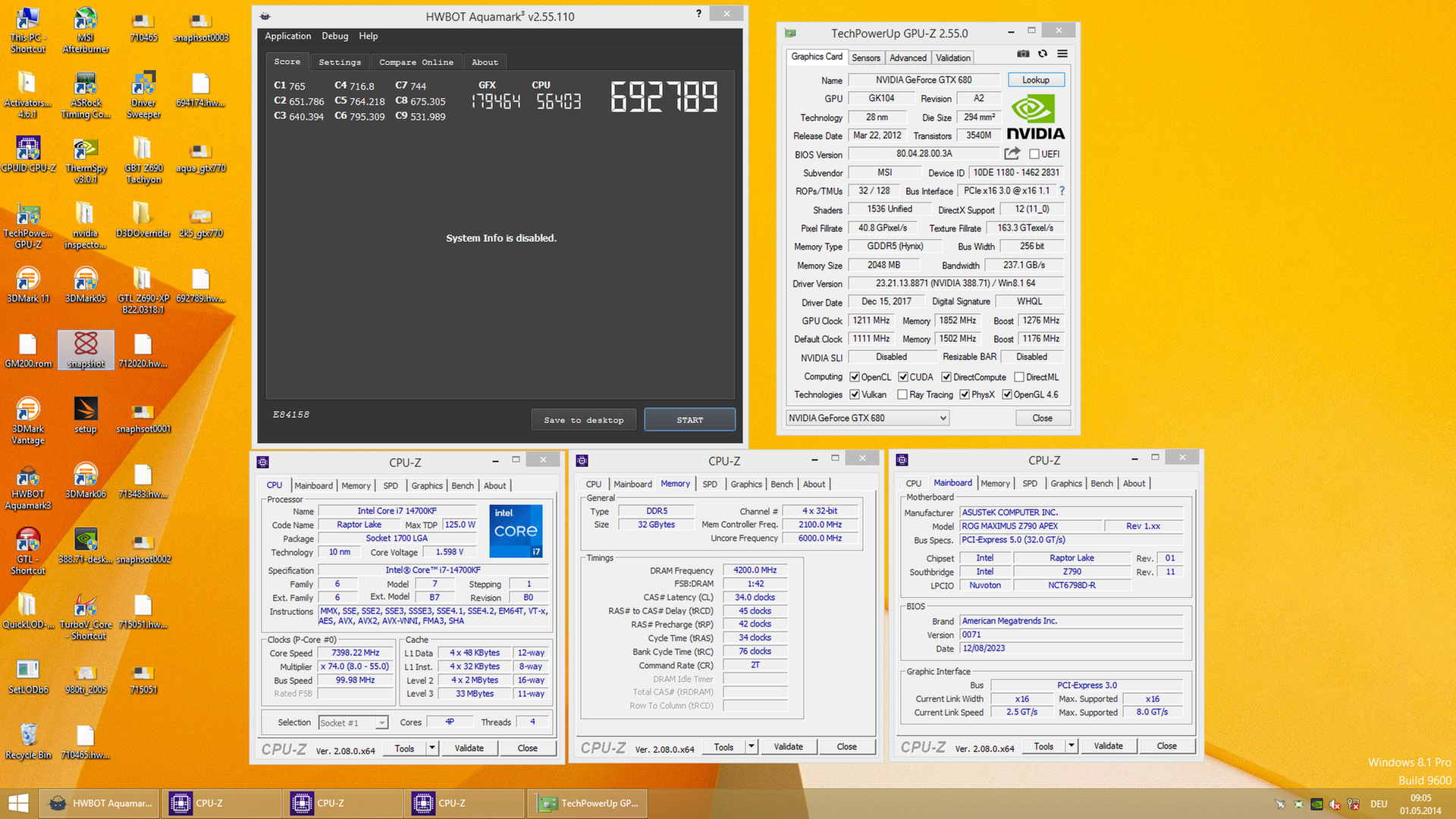1456x819 pixels.
Task: Open GBT Z690 Tachyon folder
Action: tap(143, 161)
